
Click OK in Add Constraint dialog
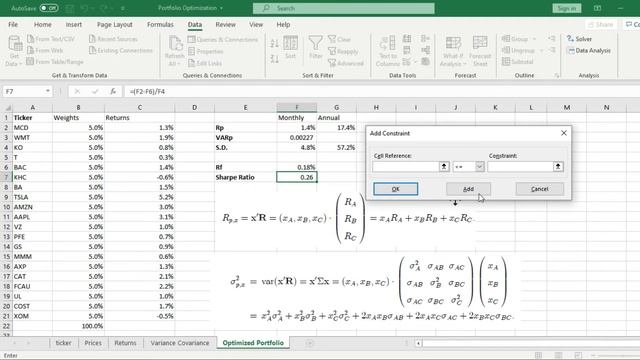point(396,189)
